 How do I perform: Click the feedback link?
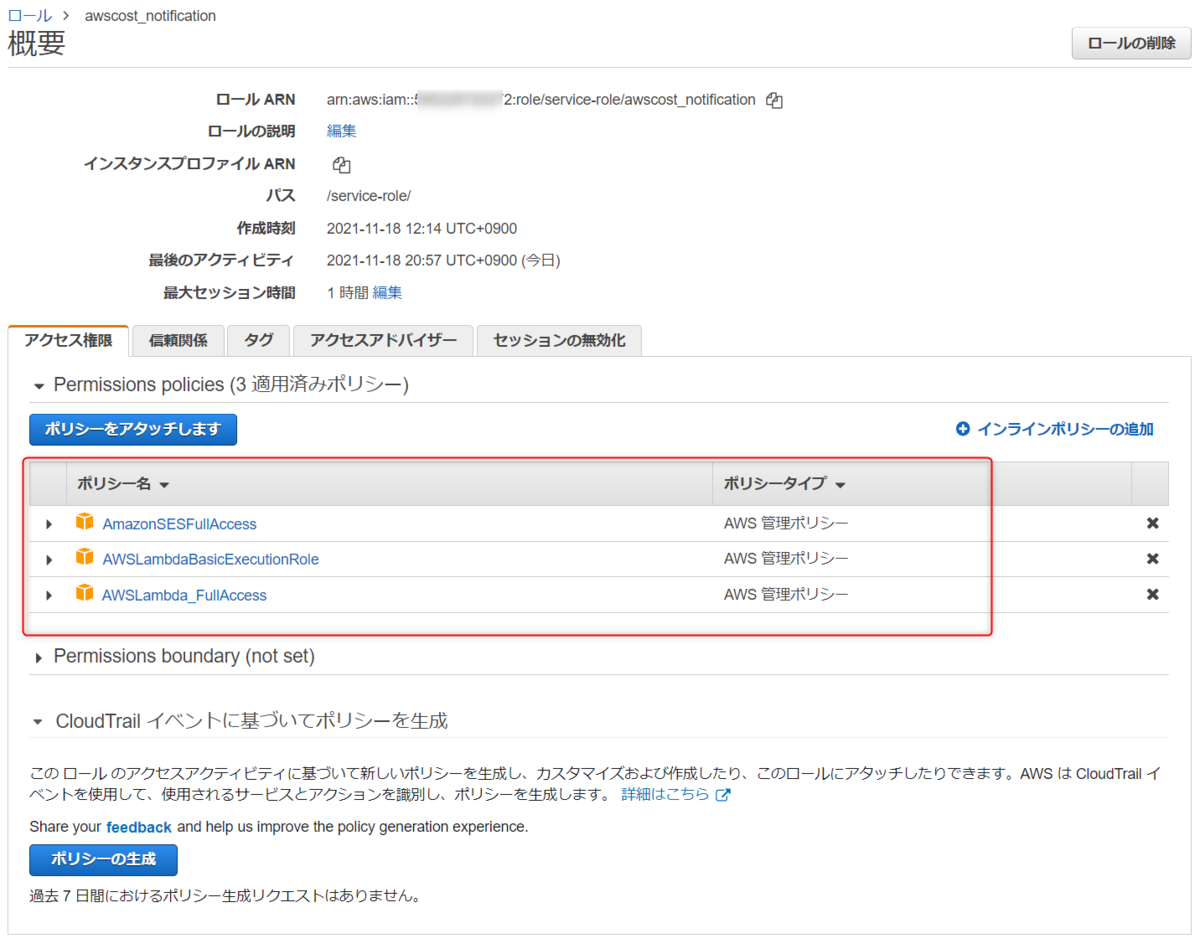pyautogui.click(x=139, y=827)
